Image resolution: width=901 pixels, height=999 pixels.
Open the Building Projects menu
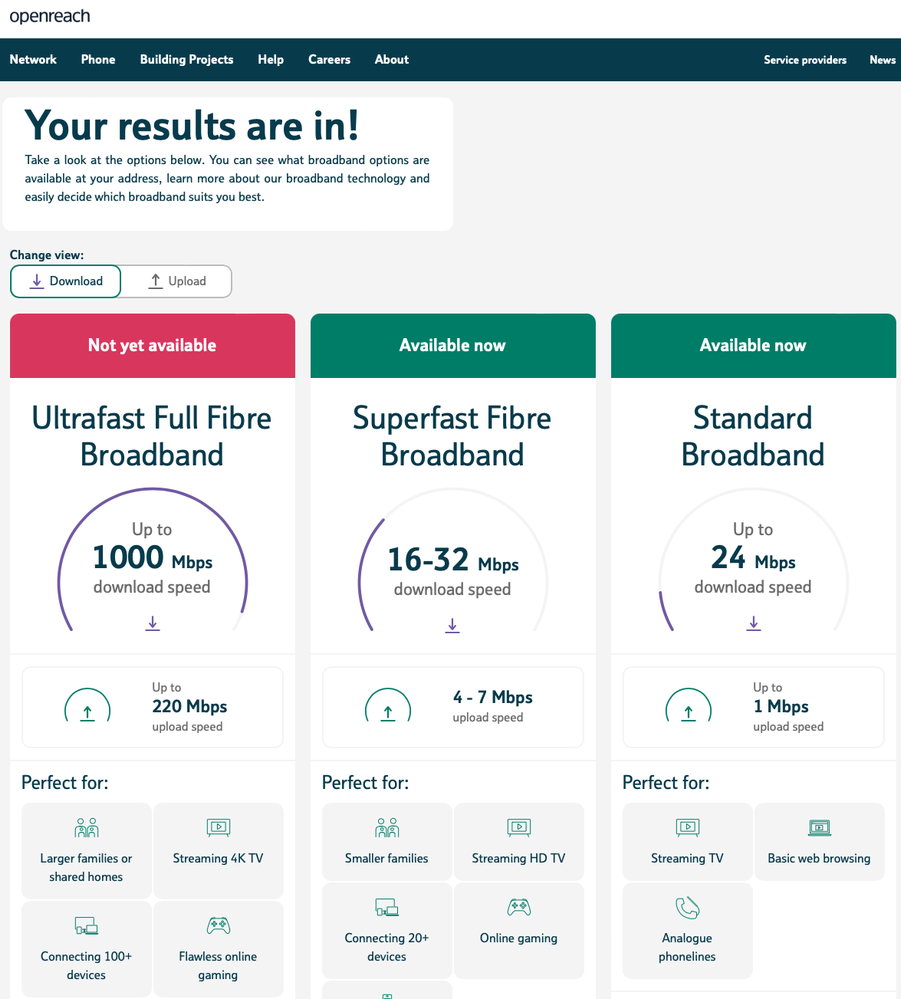coord(186,60)
